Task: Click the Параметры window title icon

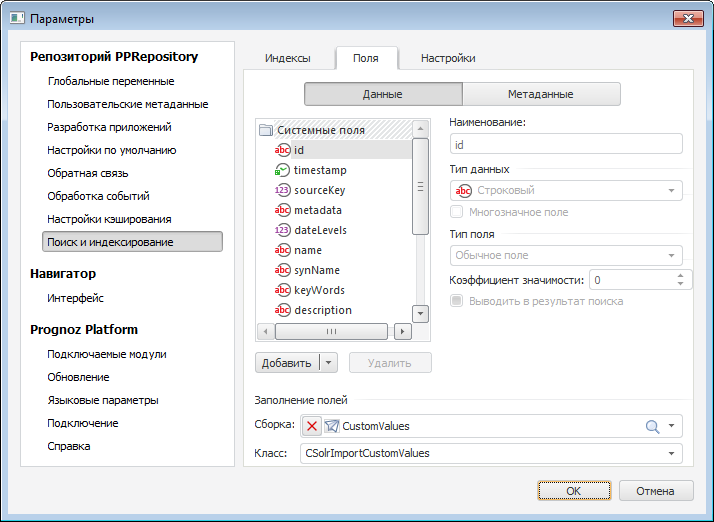Action: [x=17, y=18]
